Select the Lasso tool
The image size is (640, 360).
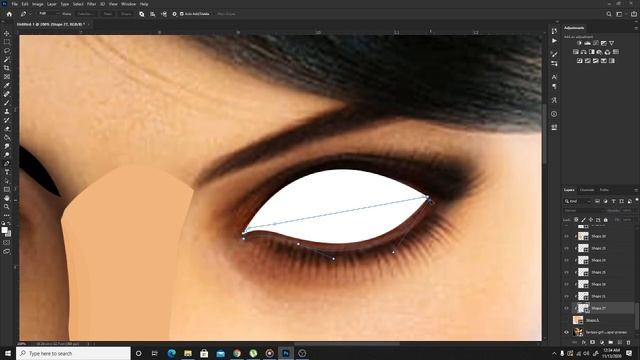click(7, 51)
